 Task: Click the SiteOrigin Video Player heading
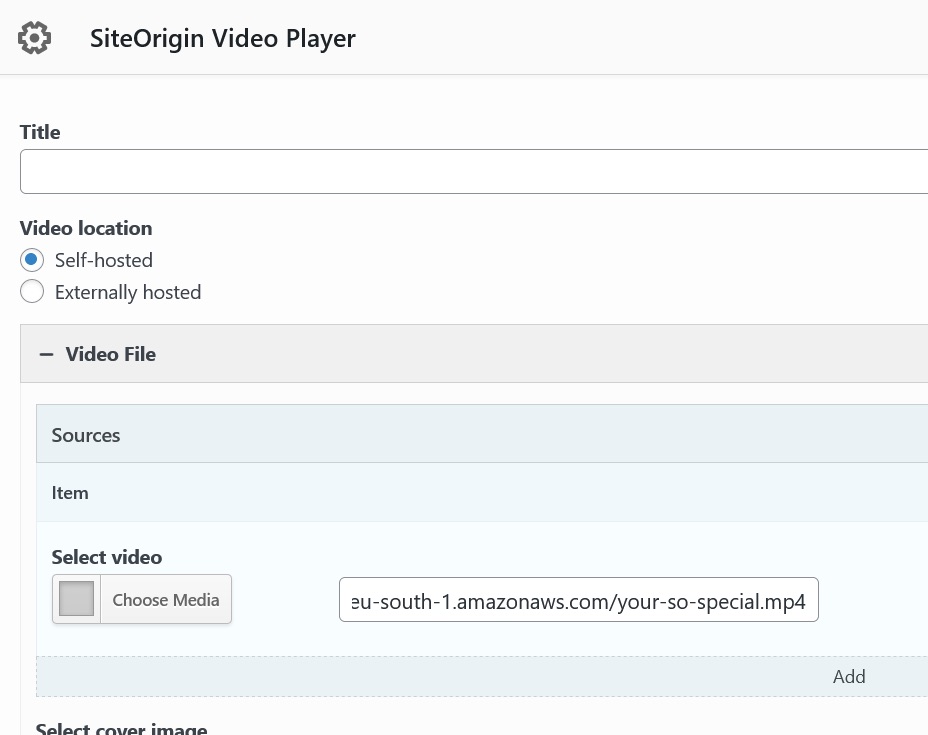(223, 38)
